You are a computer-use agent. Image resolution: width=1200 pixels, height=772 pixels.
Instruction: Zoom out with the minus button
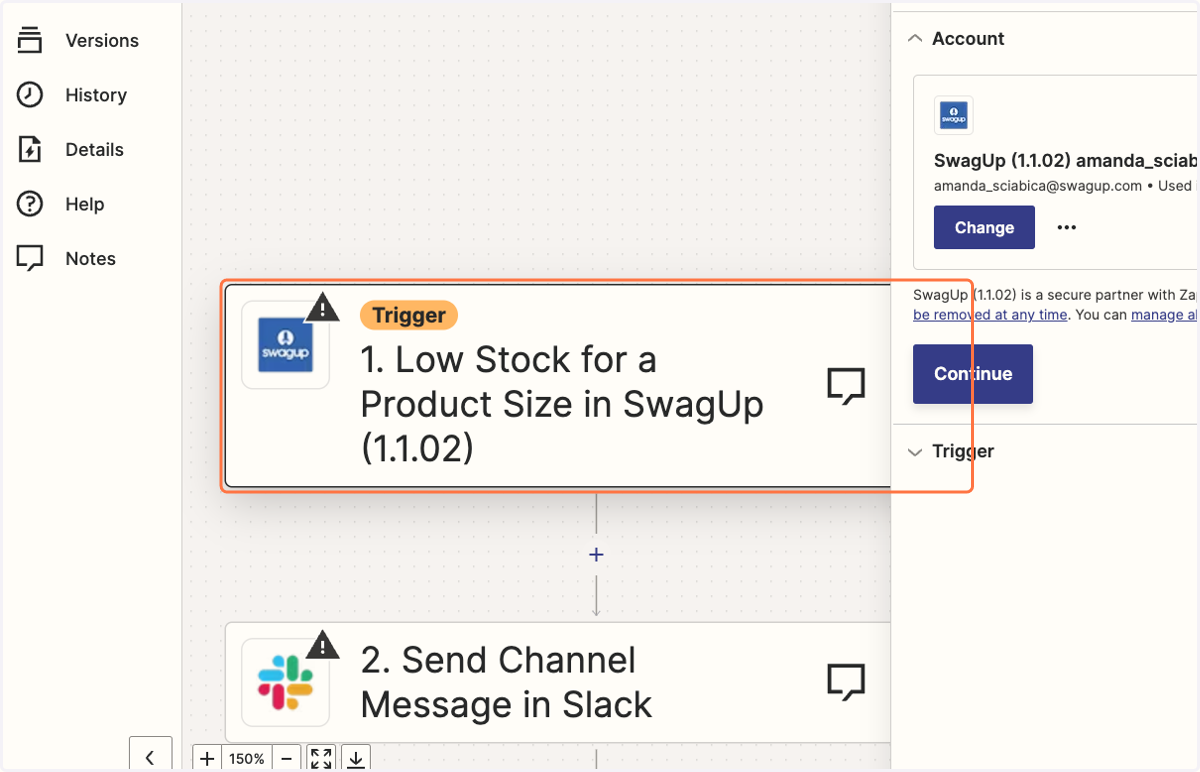pyautogui.click(x=286, y=759)
